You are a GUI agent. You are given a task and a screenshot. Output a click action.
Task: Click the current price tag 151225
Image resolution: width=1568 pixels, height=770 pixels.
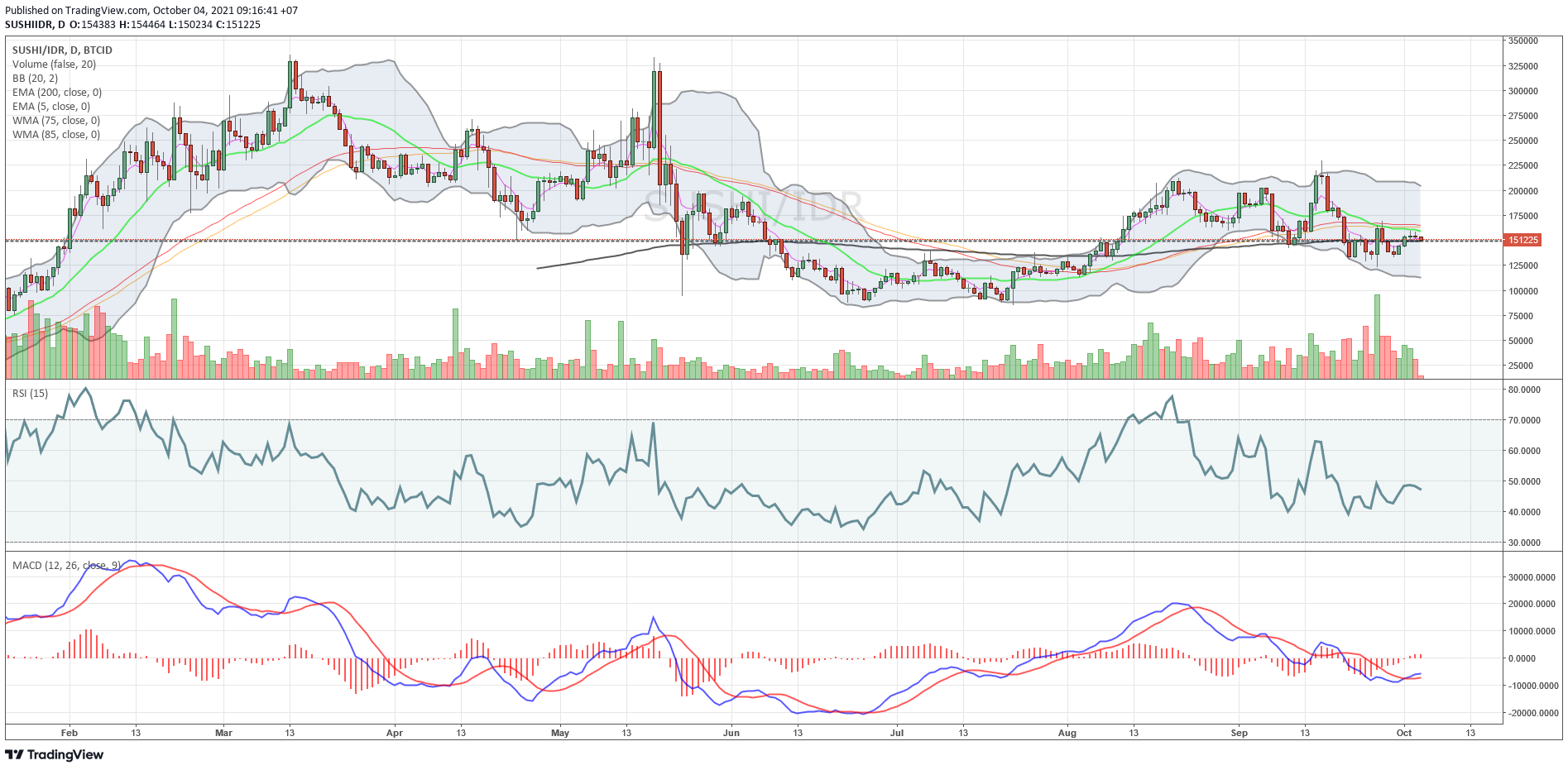[x=1522, y=240]
